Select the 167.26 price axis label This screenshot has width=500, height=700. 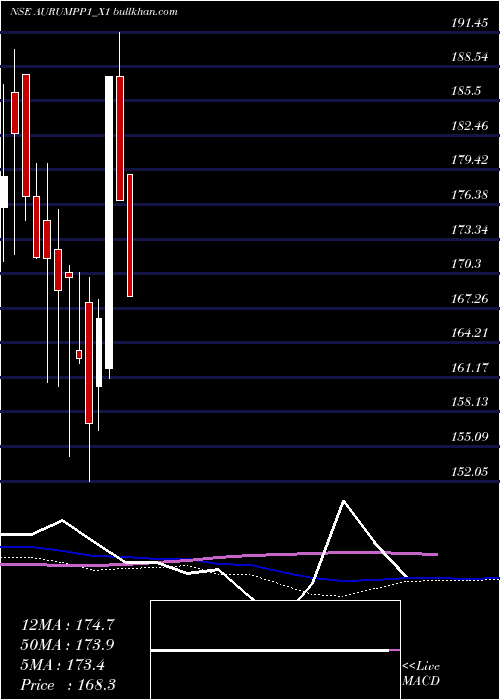470,298
